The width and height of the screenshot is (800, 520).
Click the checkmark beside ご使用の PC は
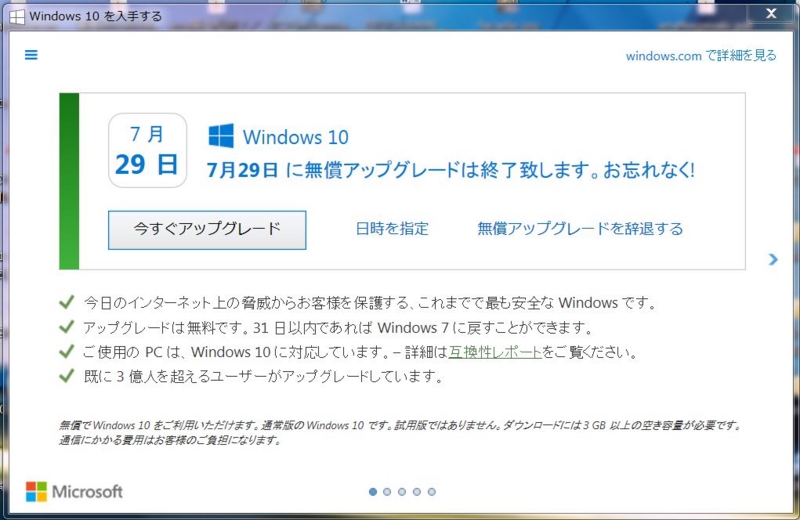67,351
